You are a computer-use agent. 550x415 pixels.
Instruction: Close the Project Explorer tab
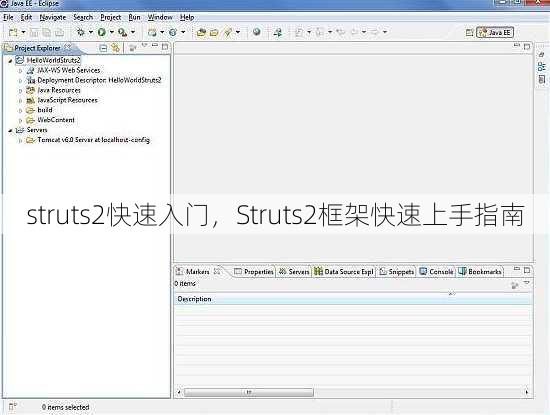point(68,47)
